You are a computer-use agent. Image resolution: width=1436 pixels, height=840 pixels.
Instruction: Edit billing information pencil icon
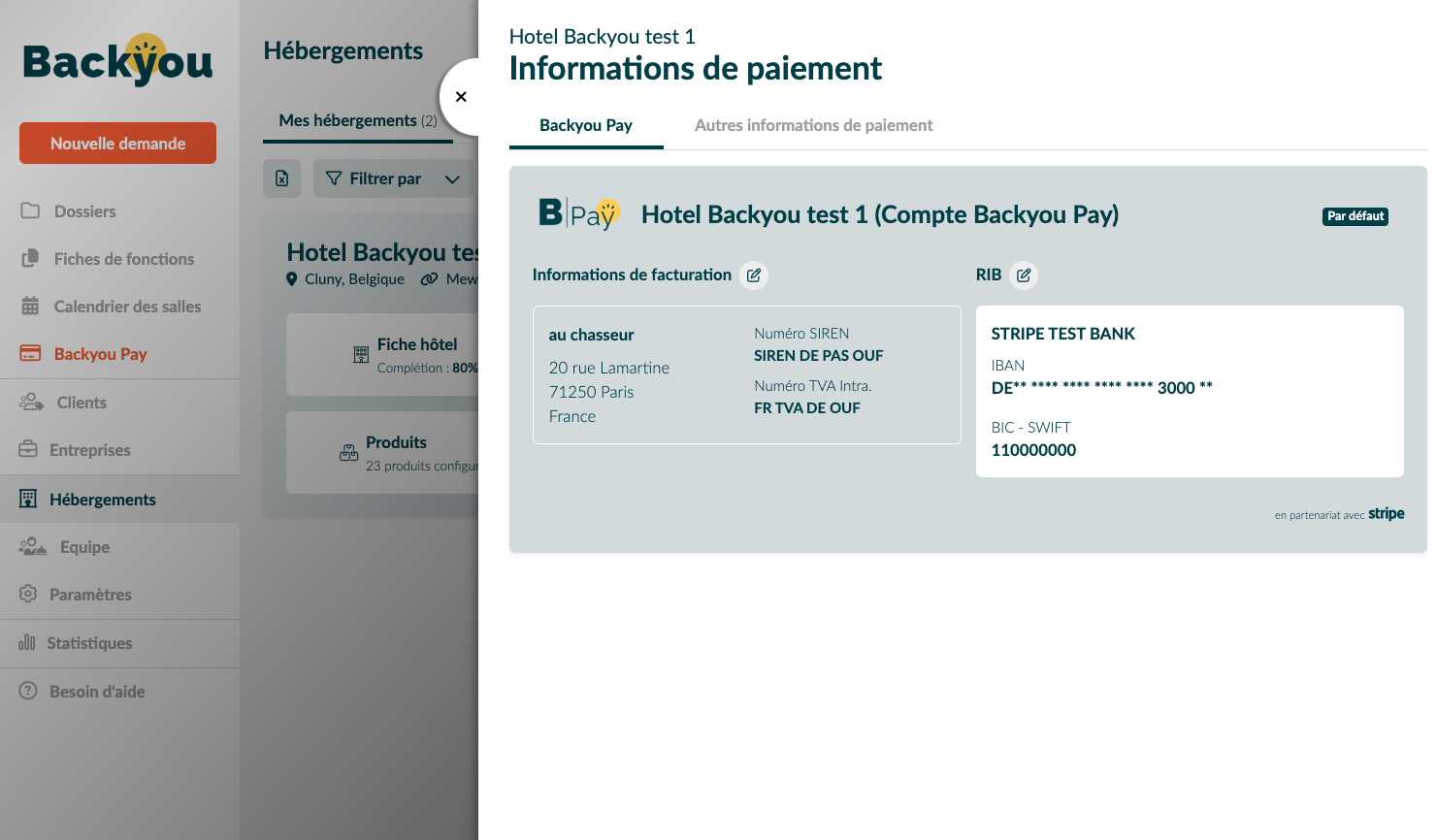point(754,275)
